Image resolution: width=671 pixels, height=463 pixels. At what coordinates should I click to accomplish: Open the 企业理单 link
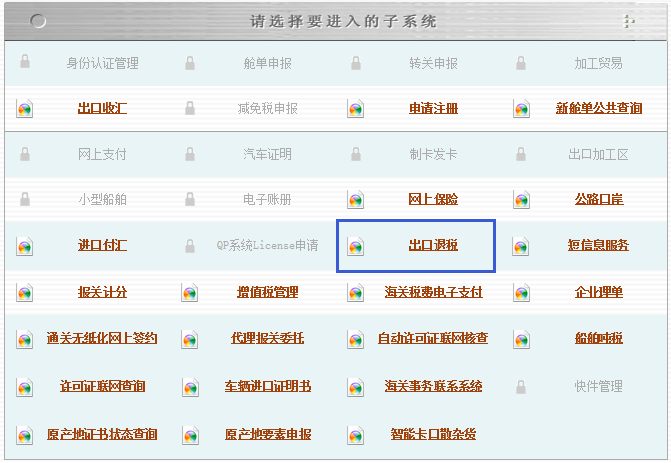(599, 292)
